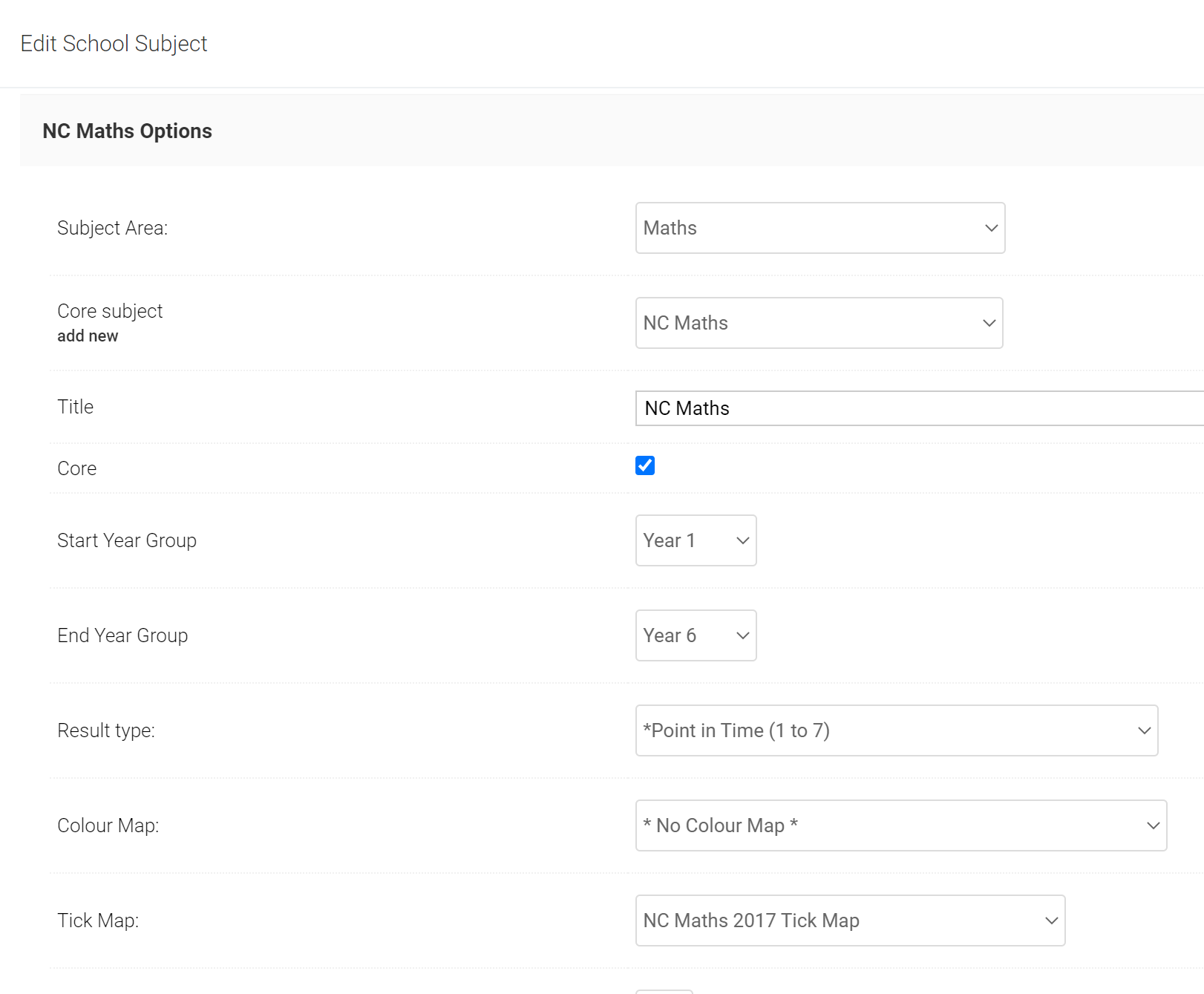
Task: Click the 'Start Year Group' label
Action: pyautogui.click(x=127, y=540)
